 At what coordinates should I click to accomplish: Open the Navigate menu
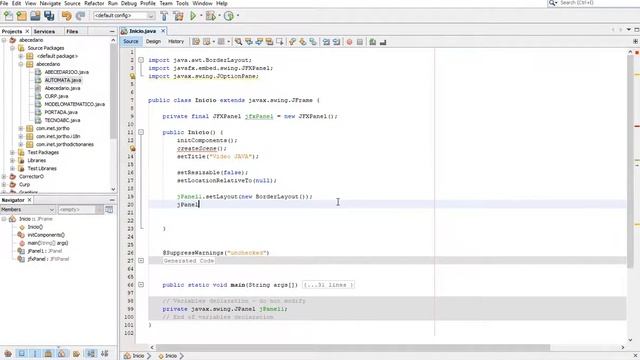click(x=50, y=3)
